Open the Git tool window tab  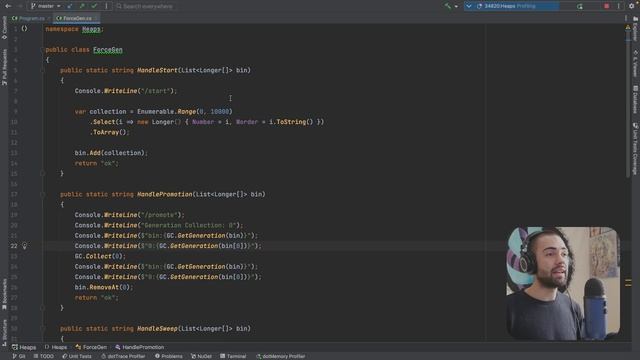point(19,356)
